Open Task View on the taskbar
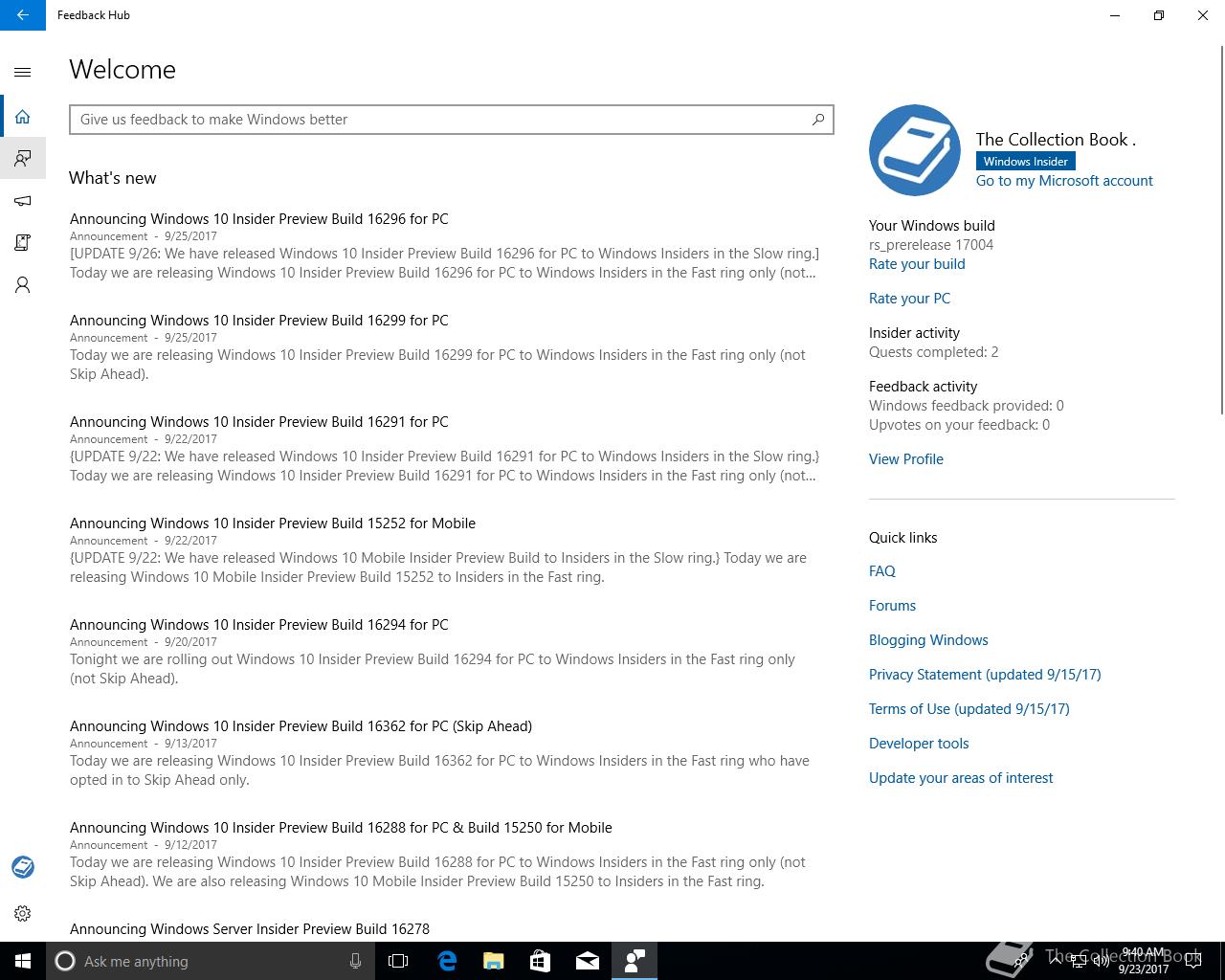Screen dimensions: 1225x980 click(398, 961)
